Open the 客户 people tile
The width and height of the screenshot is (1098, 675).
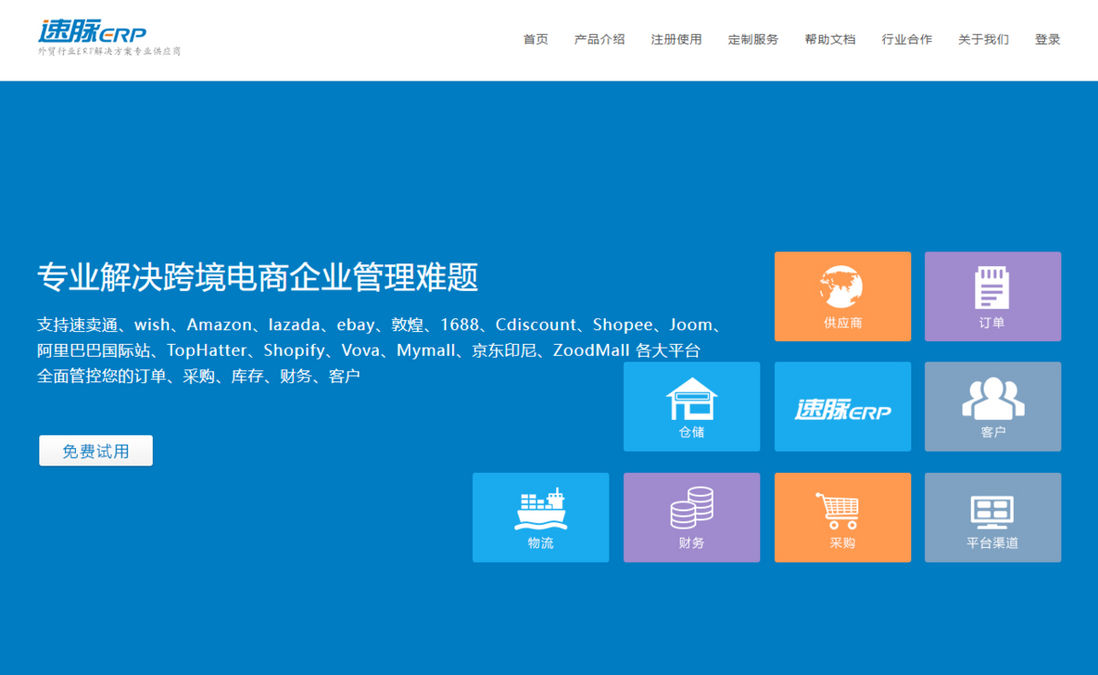tap(992, 406)
